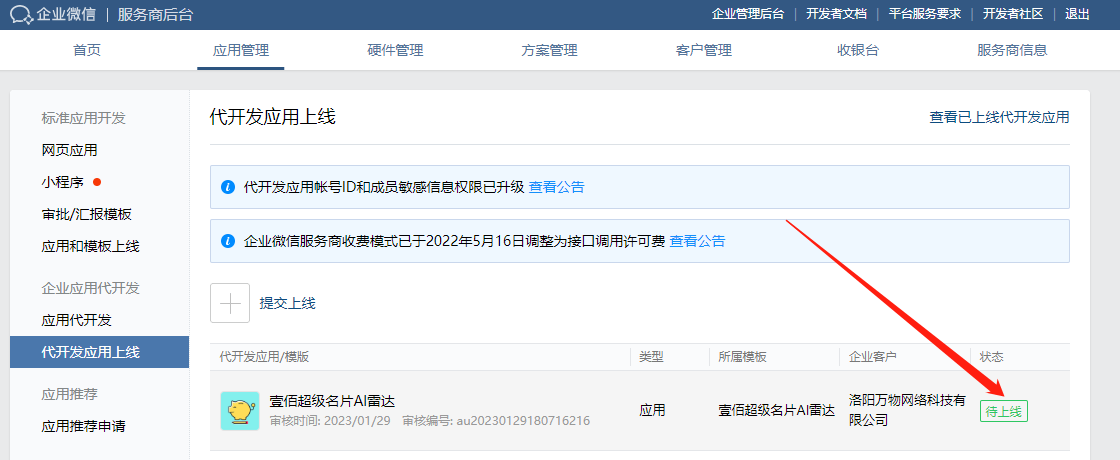Click the 代开发应用上线 page heading
This screenshot has width=1120, height=460.
point(273,117)
